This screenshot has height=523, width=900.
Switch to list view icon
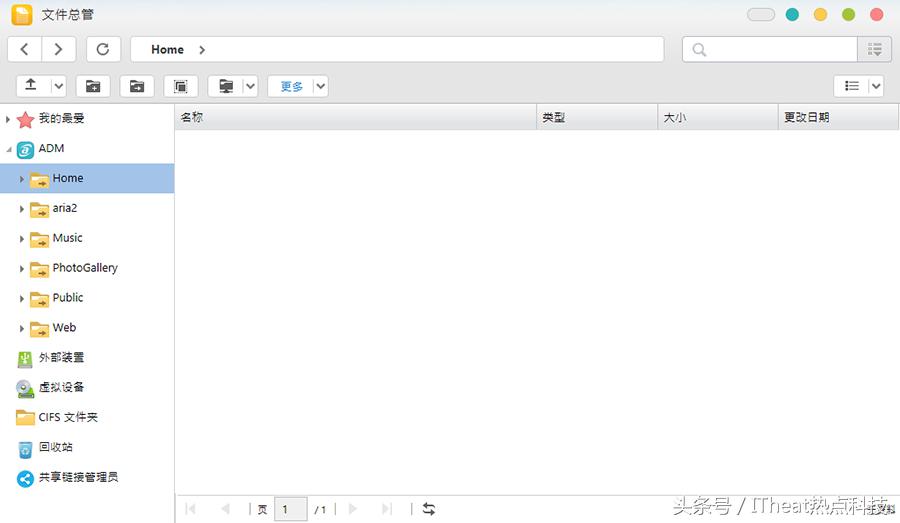(852, 86)
